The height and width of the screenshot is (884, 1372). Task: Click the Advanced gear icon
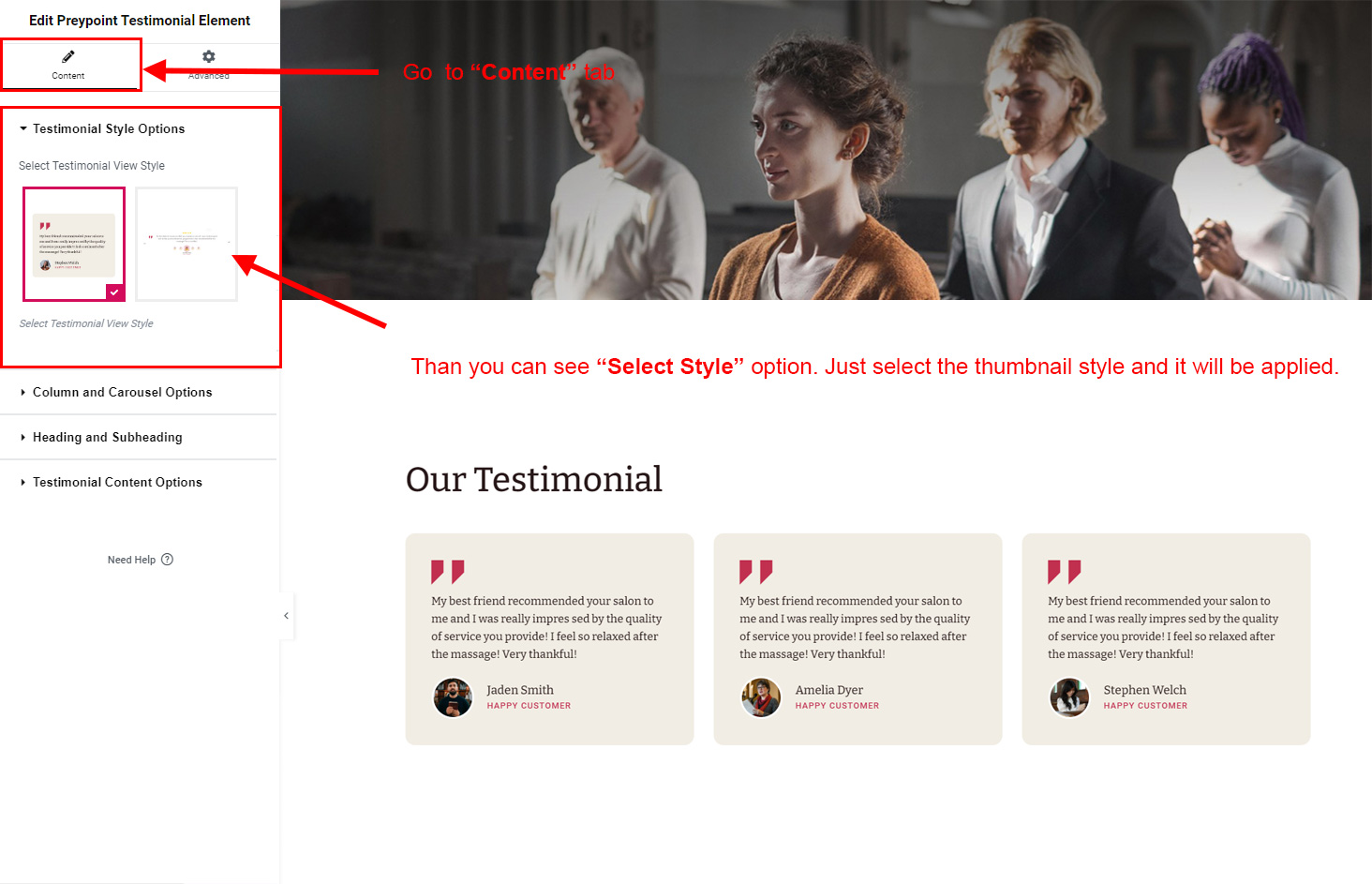click(209, 56)
